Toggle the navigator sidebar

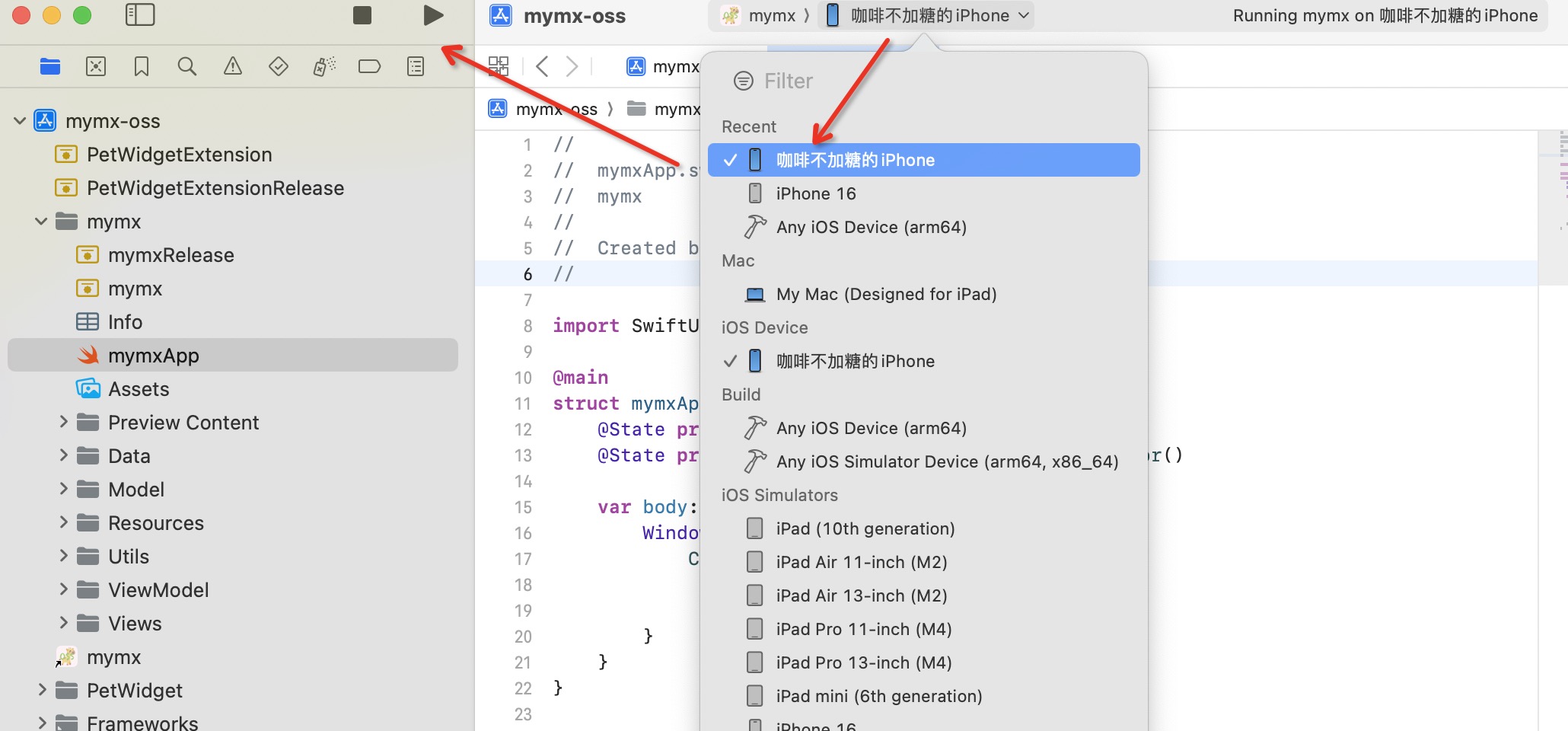pos(140,15)
